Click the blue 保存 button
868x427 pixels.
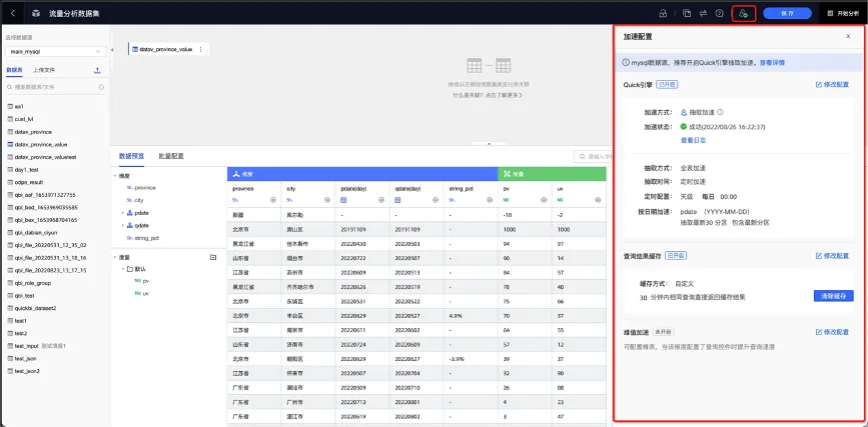coord(787,13)
